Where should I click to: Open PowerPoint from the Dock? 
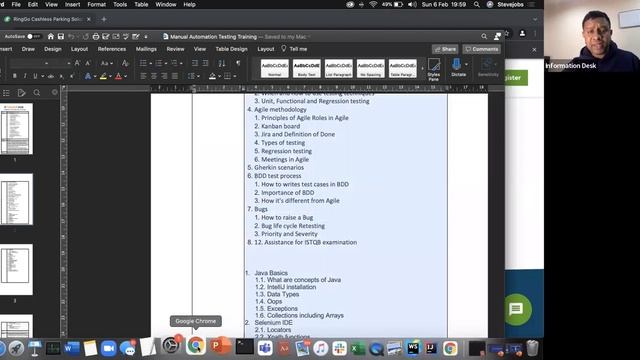tap(220, 347)
